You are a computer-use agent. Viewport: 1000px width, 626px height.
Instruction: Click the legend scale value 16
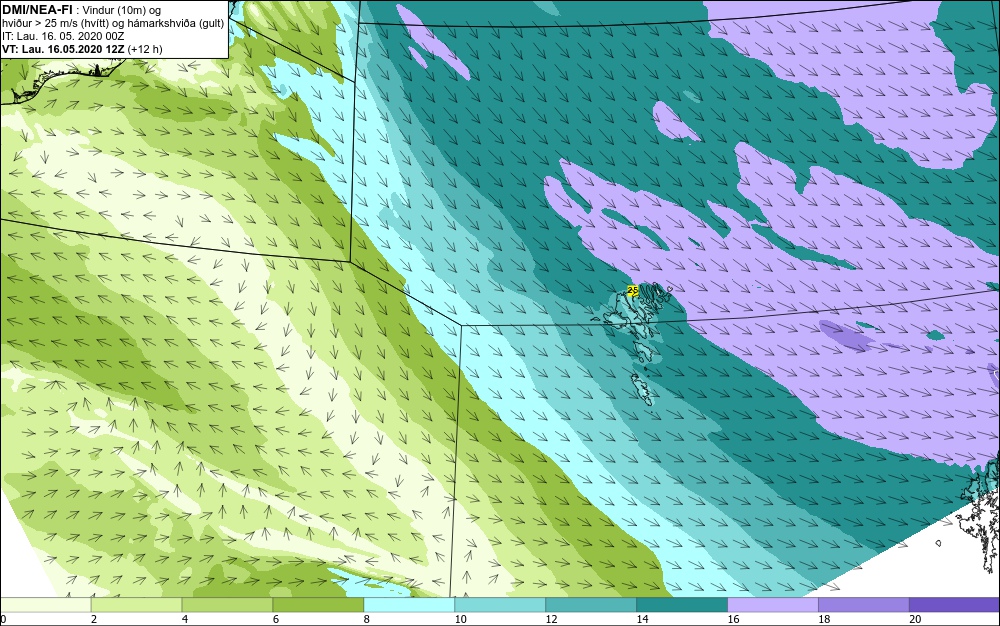[733, 619]
